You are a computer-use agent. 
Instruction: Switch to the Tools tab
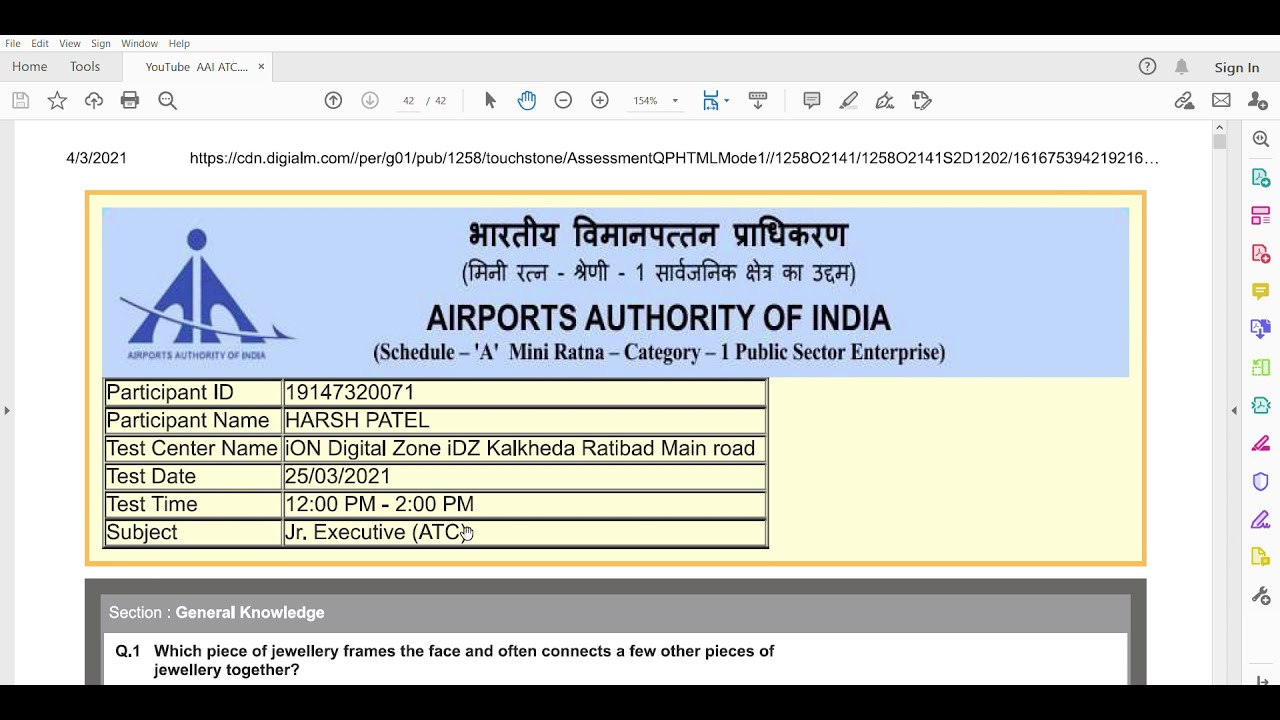click(x=85, y=67)
